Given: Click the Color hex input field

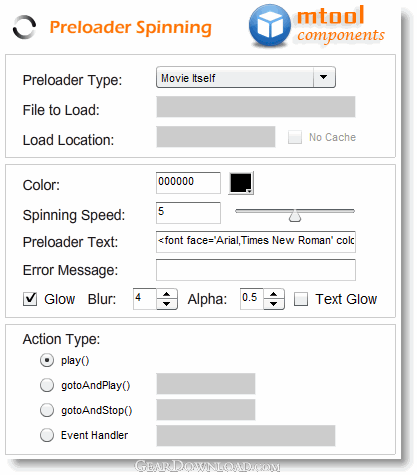Looking at the screenshot, I should [188, 183].
